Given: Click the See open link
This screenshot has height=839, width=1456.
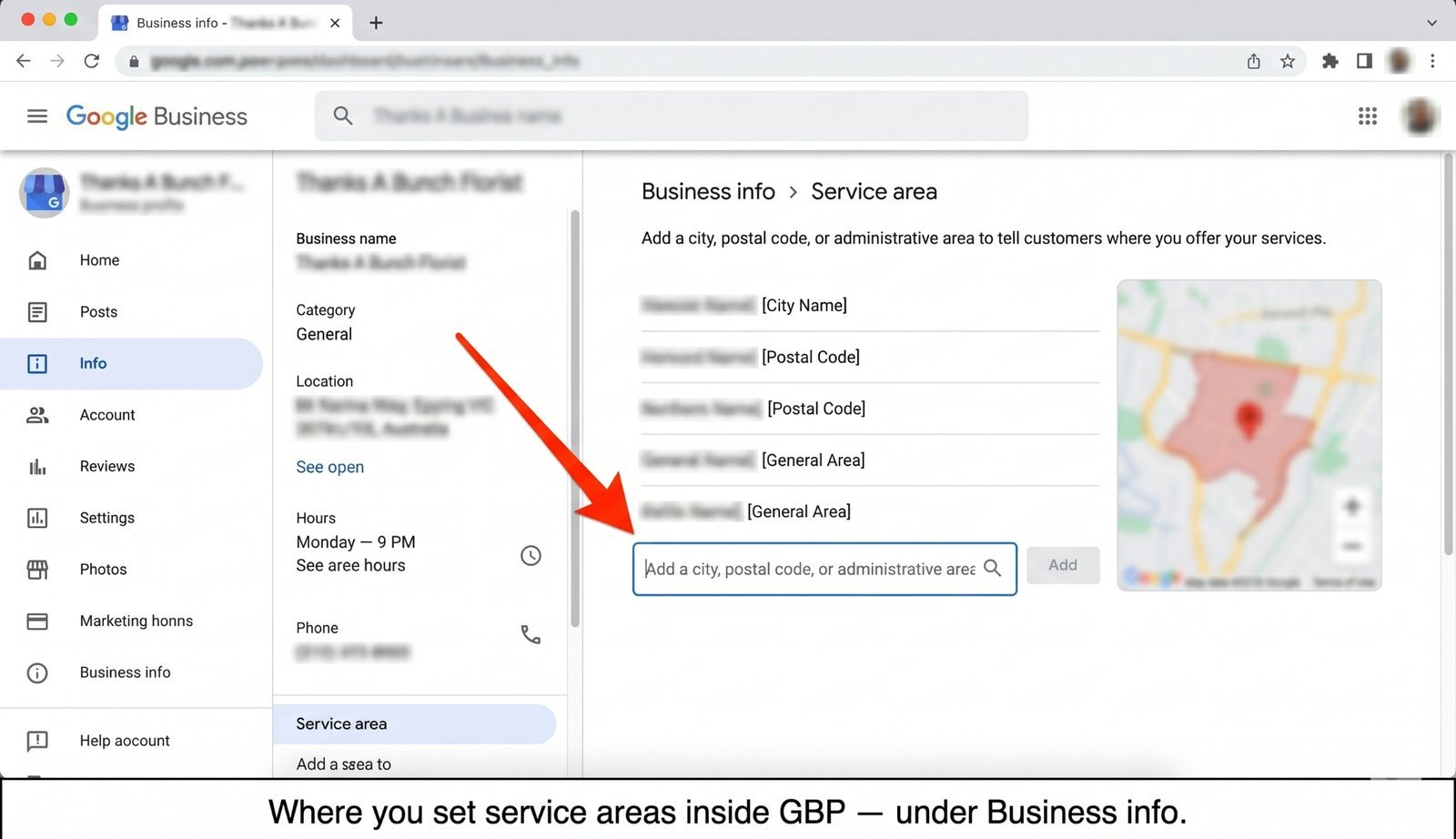Looking at the screenshot, I should tap(329, 467).
